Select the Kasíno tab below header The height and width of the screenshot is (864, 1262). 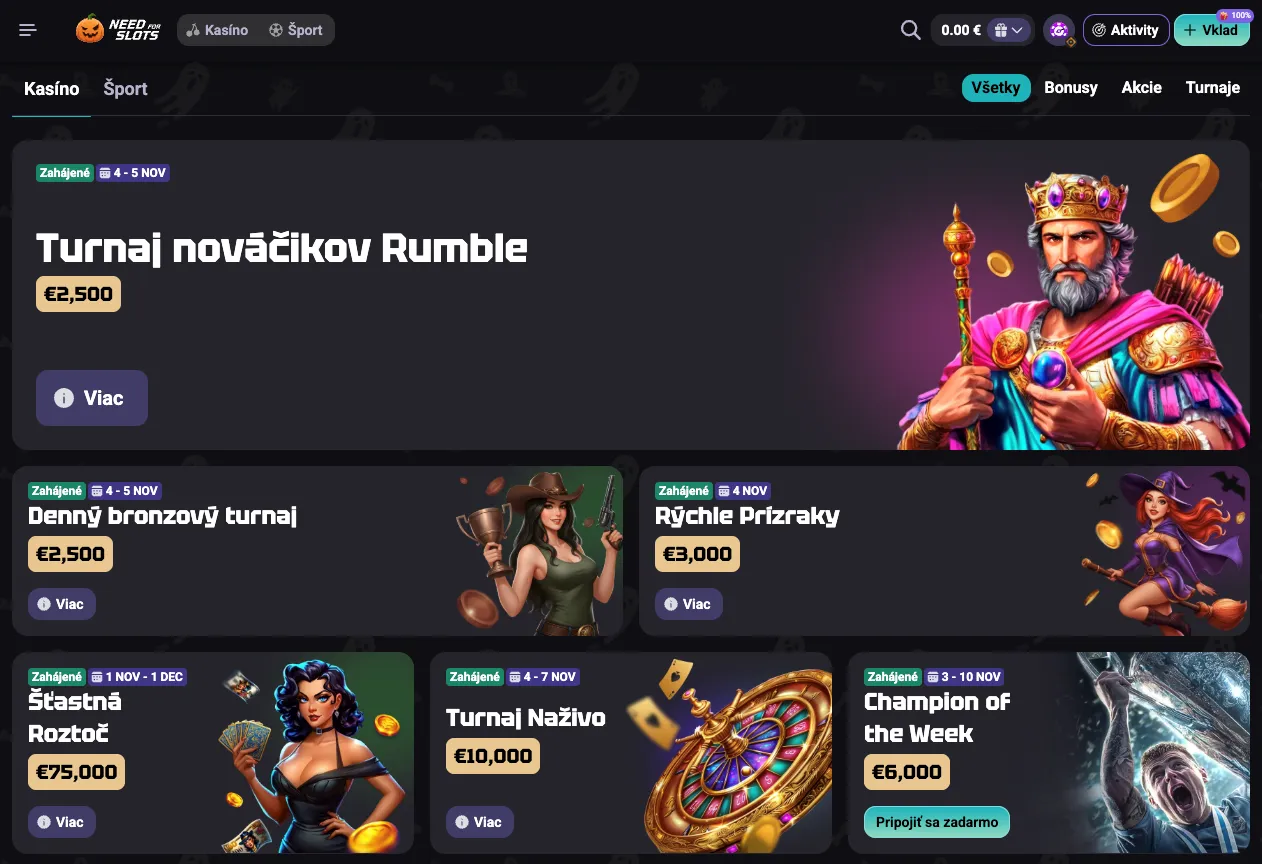click(51, 88)
